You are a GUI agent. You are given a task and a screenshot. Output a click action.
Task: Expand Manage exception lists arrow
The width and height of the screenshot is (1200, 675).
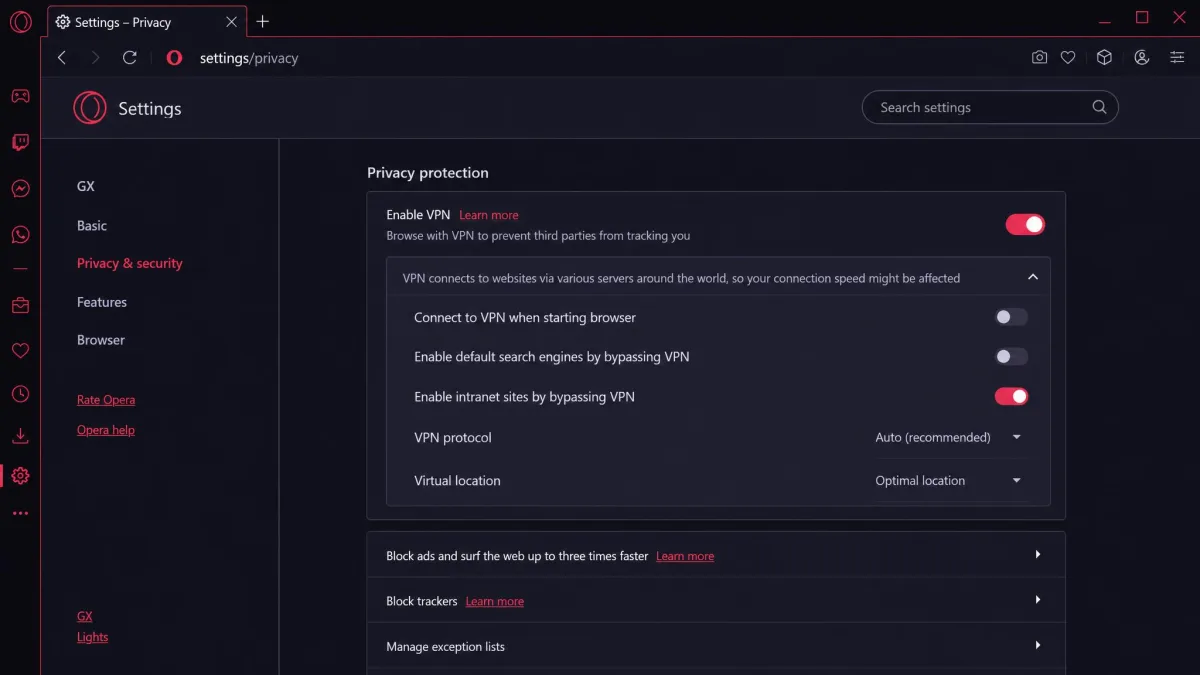click(x=1038, y=646)
